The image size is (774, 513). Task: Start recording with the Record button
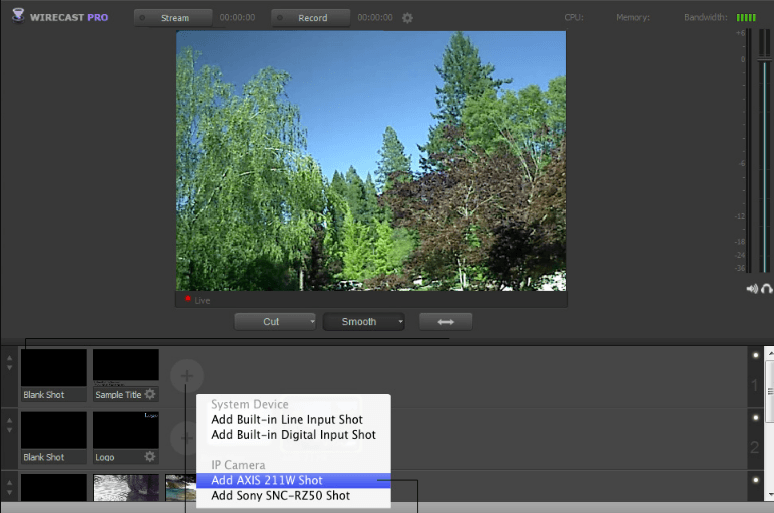coord(310,18)
